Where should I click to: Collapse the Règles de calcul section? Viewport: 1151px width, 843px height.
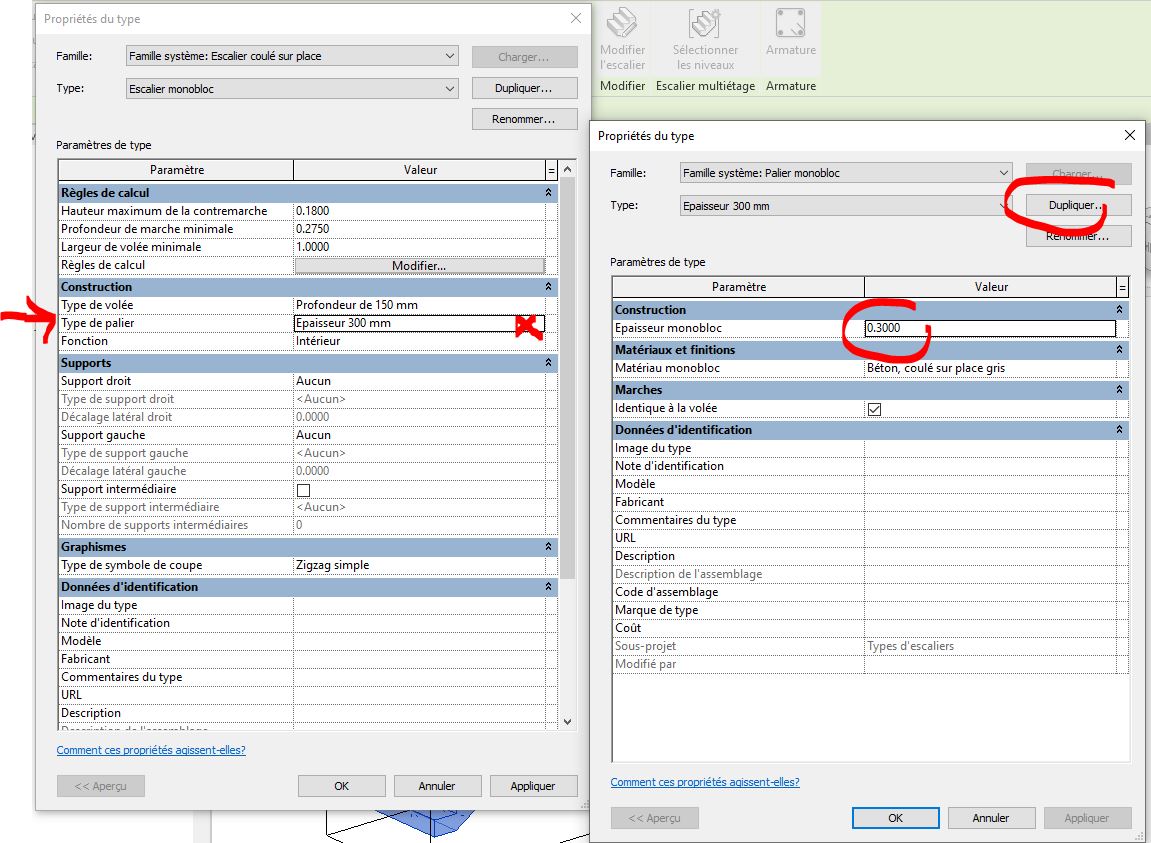548,193
